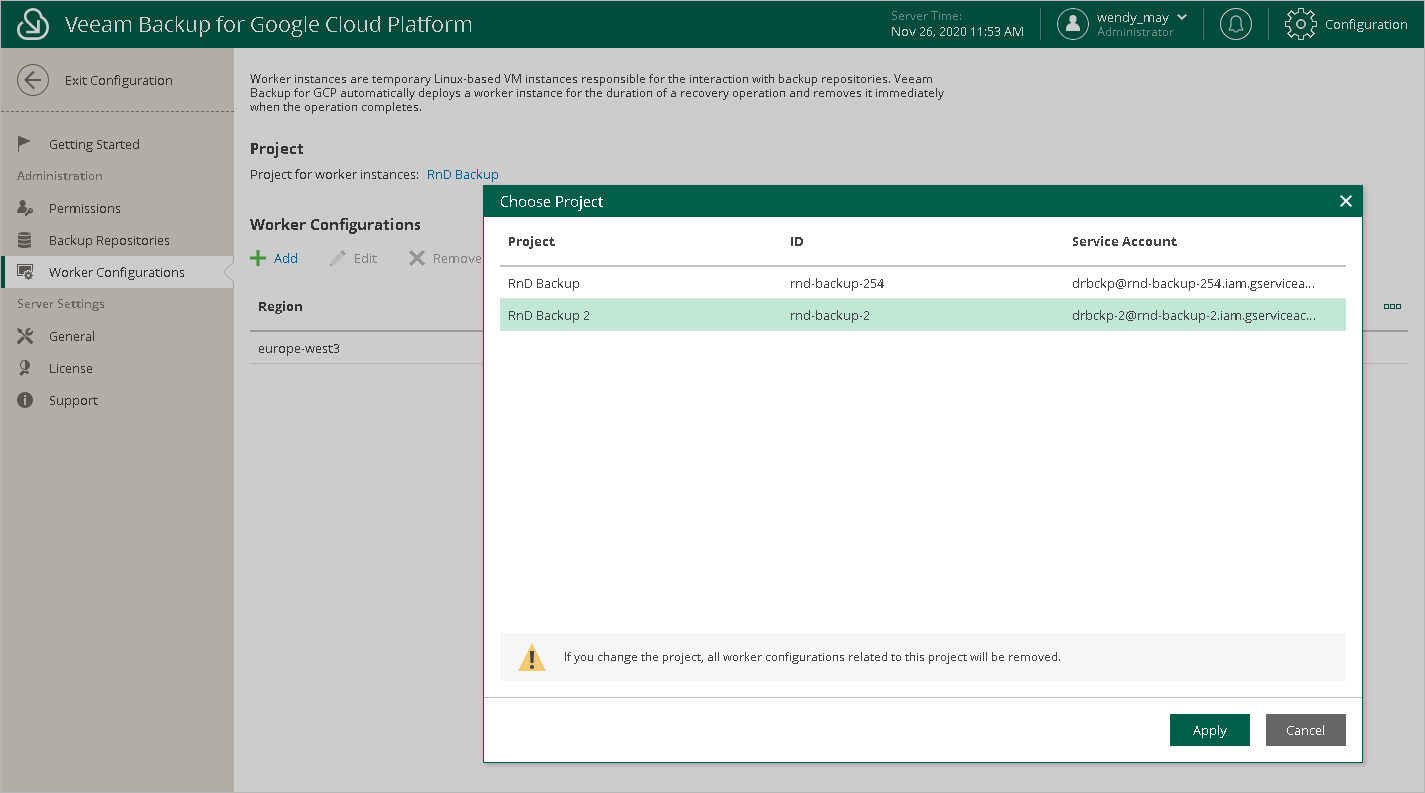1425x793 pixels.
Task: Click the back arrow Exit Configuration icon
Action: coord(33,80)
